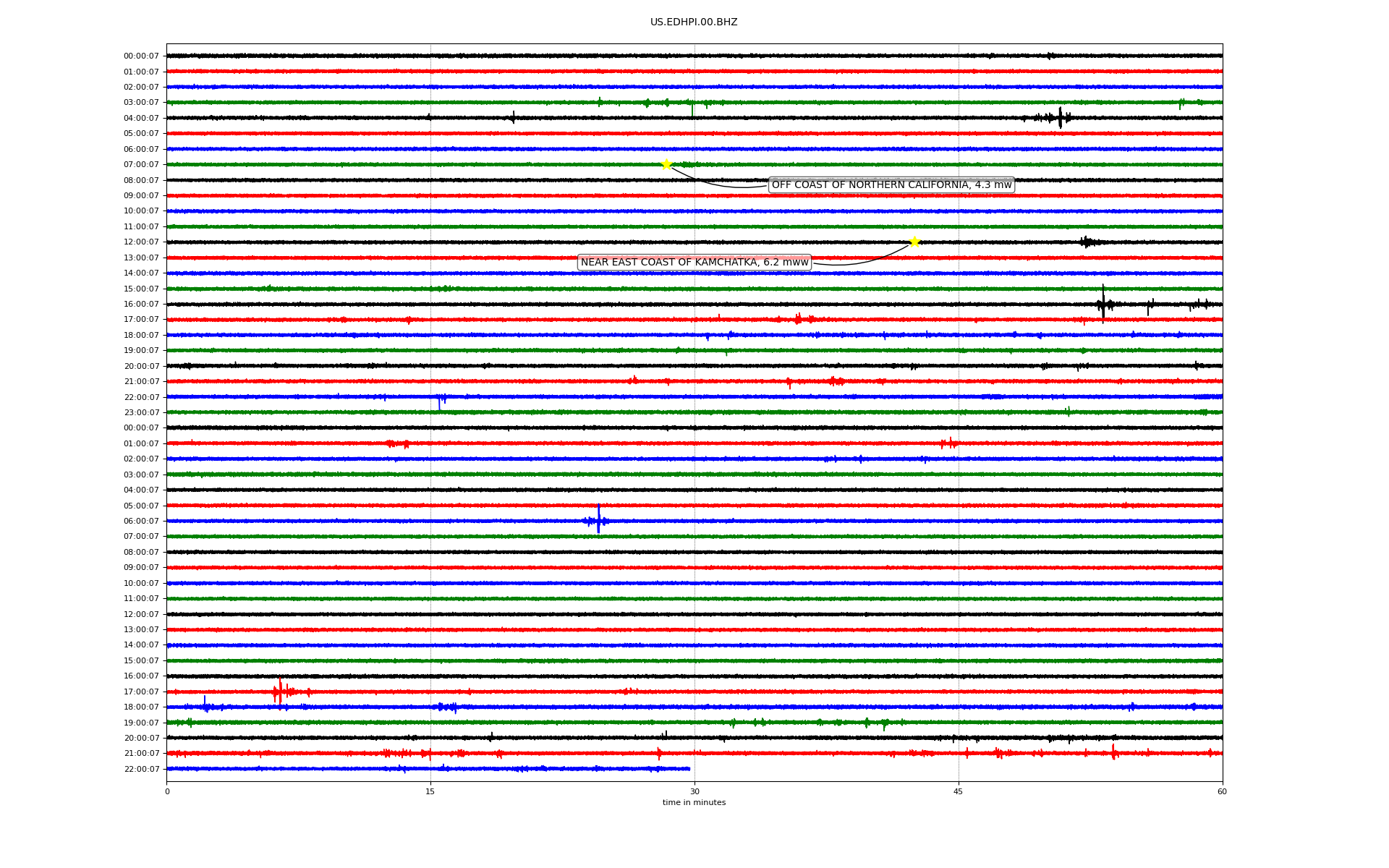The width and height of the screenshot is (1389, 868).
Task: Click the last 22:00:07 label at the bottom
Action: click(x=141, y=770)
